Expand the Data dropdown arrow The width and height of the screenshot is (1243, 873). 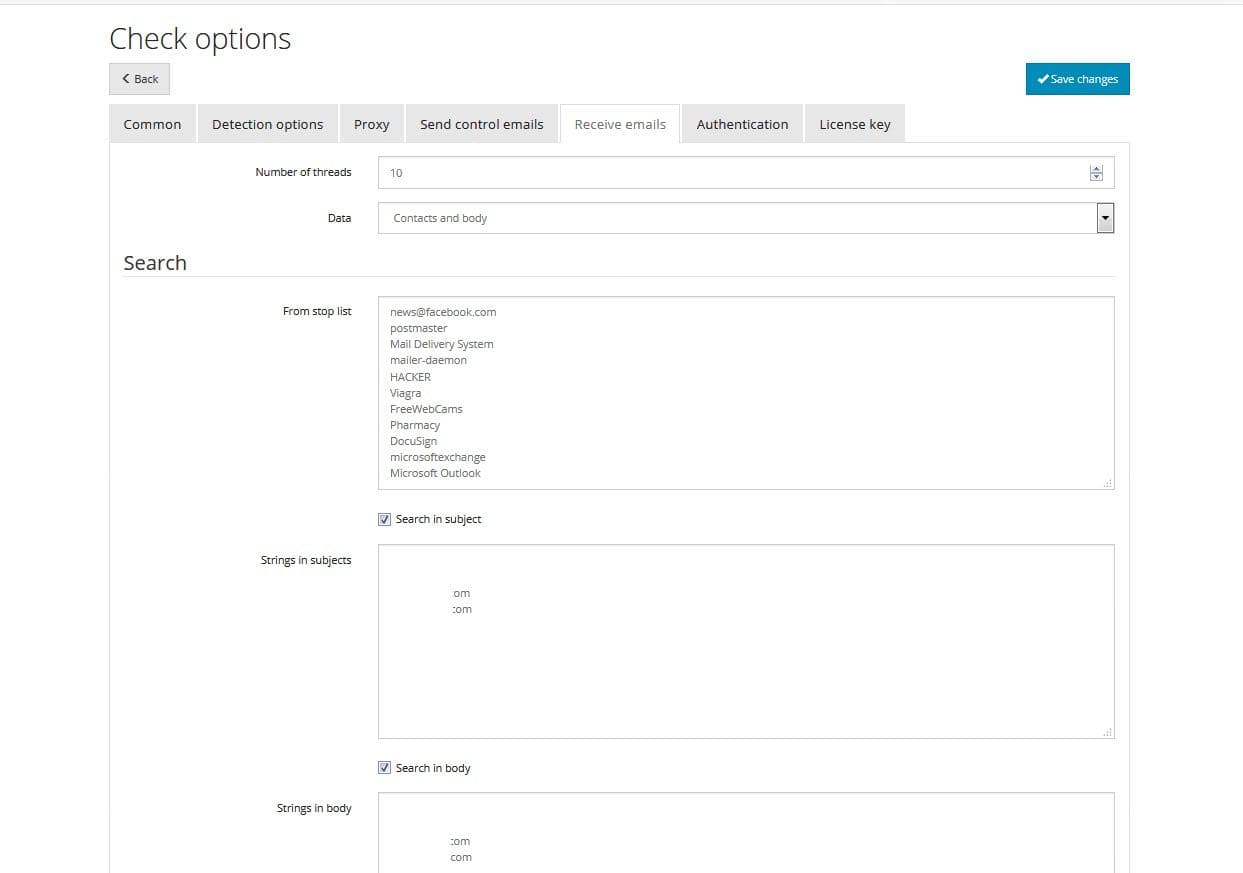click(1105, 218)
